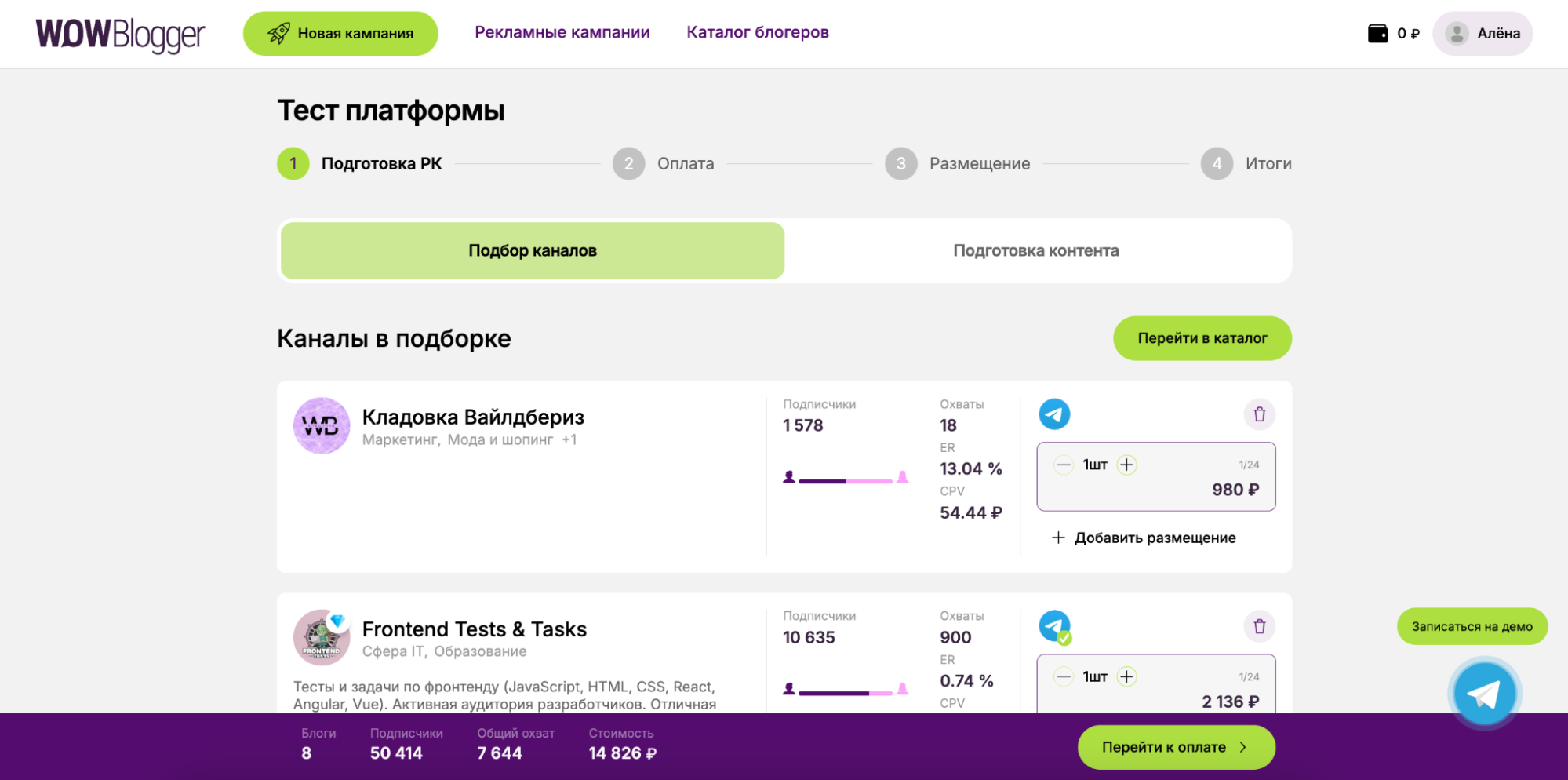This screenshot has height=780, width=1568.
Task: Click Telegram icon in Frontend Tests row
Action: coord(1054,626)
